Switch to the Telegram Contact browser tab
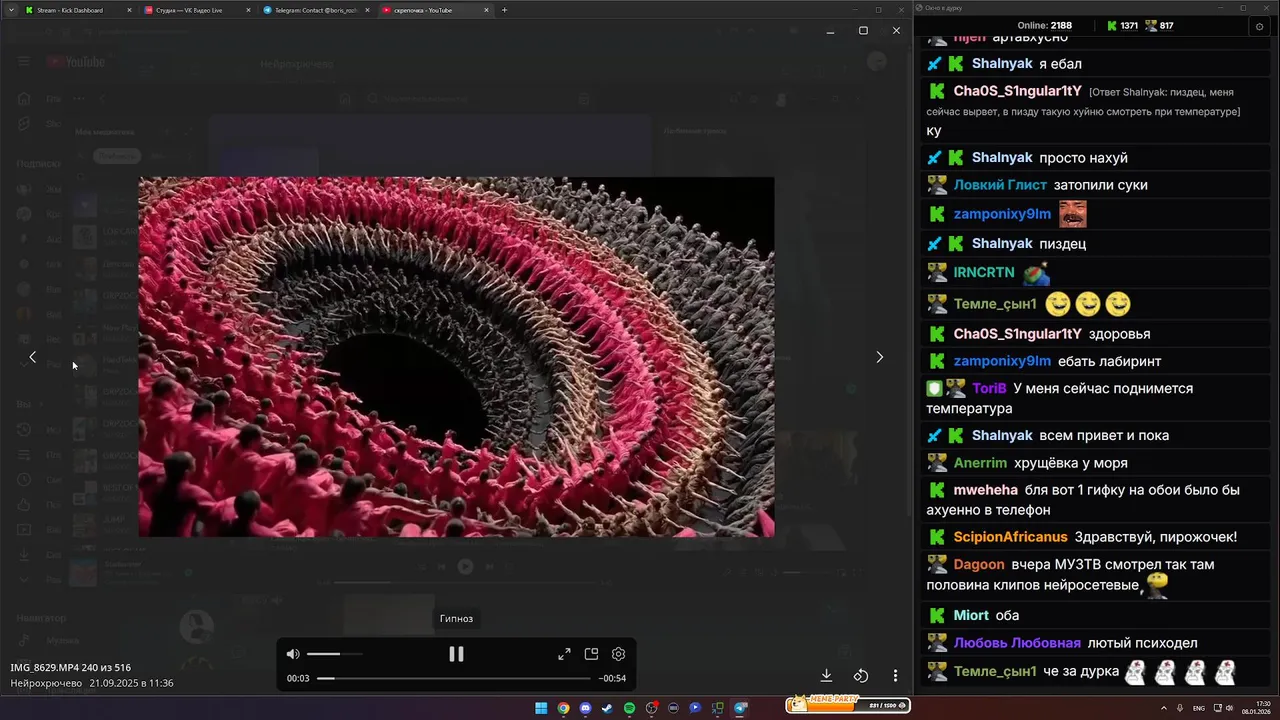 316,10
